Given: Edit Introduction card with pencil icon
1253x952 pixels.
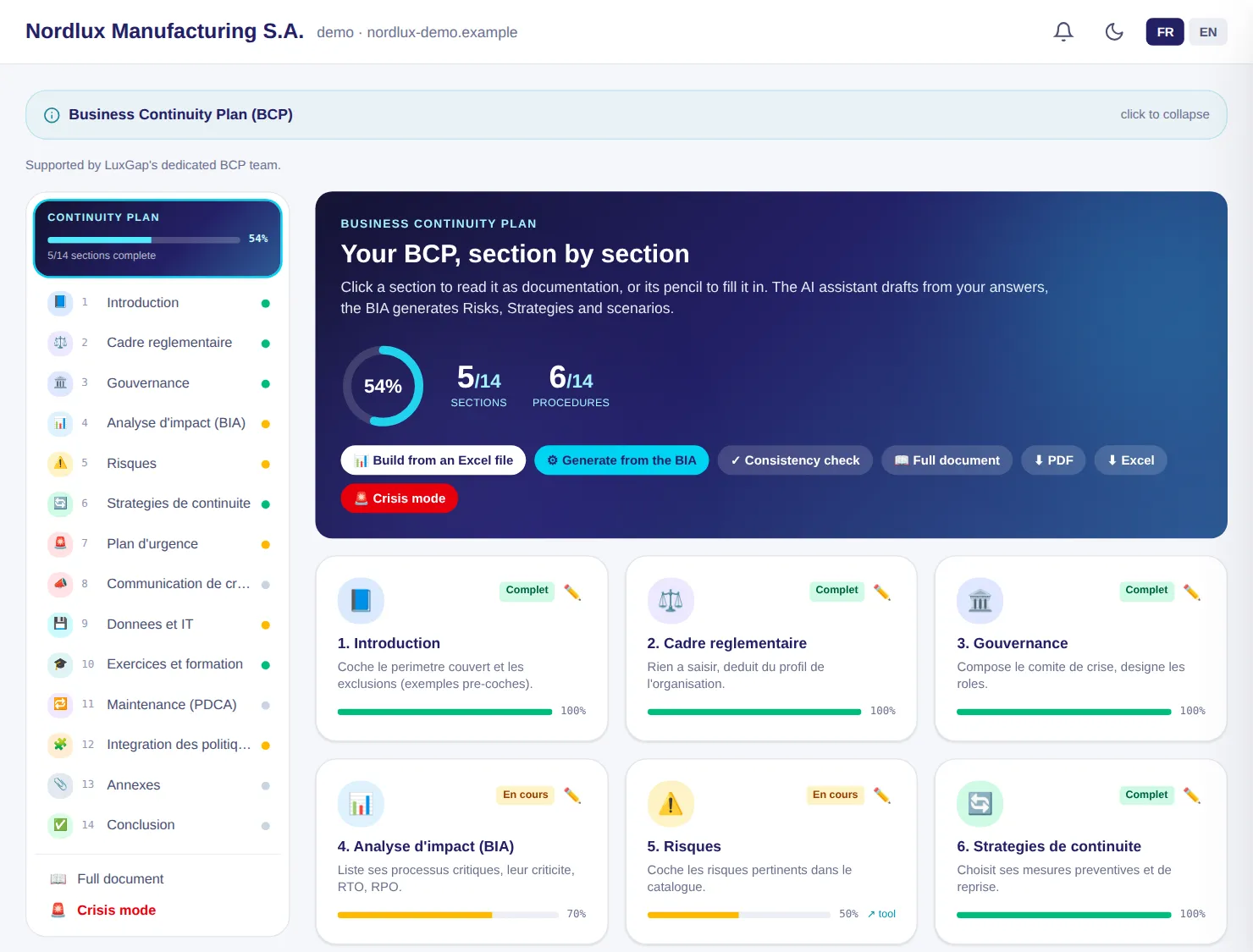Looking at the screenshot, I should (572, 592).
